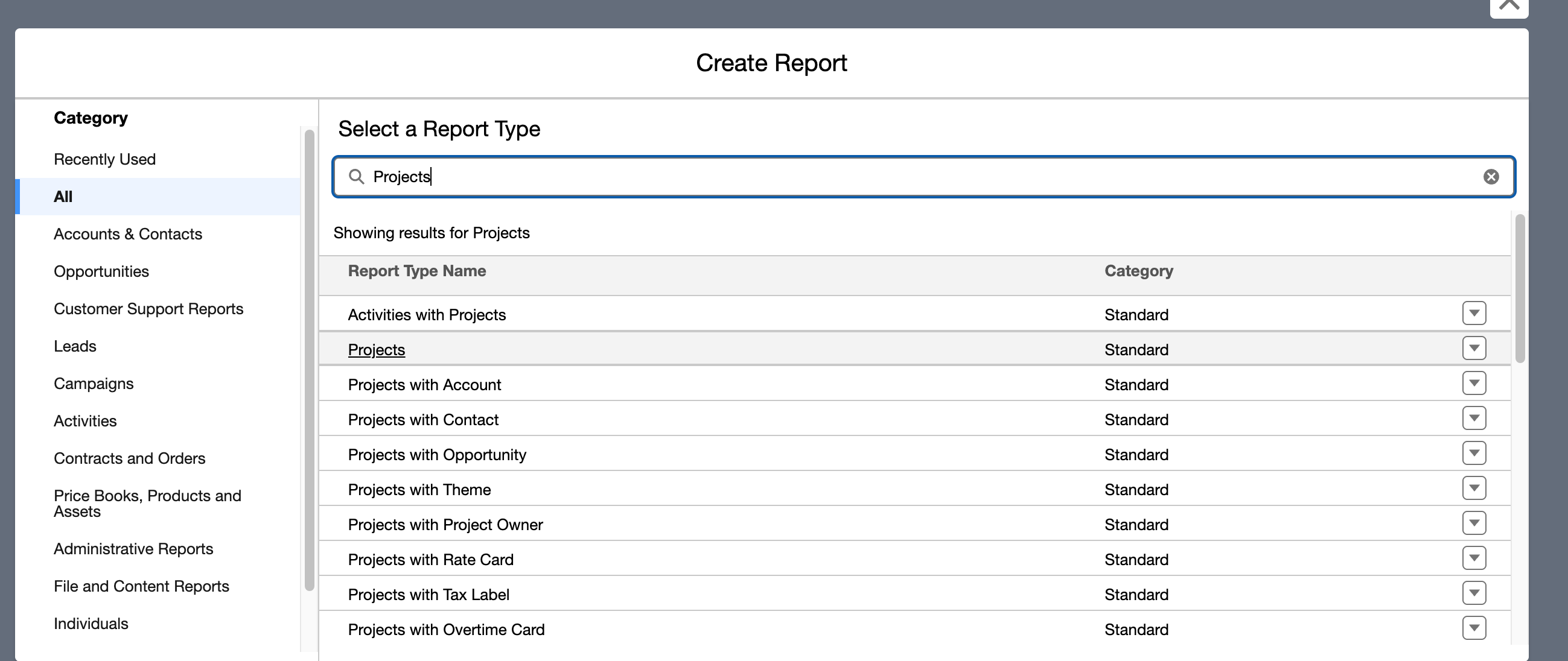Choose Accounts & Contacts category

tap(128, 234)
